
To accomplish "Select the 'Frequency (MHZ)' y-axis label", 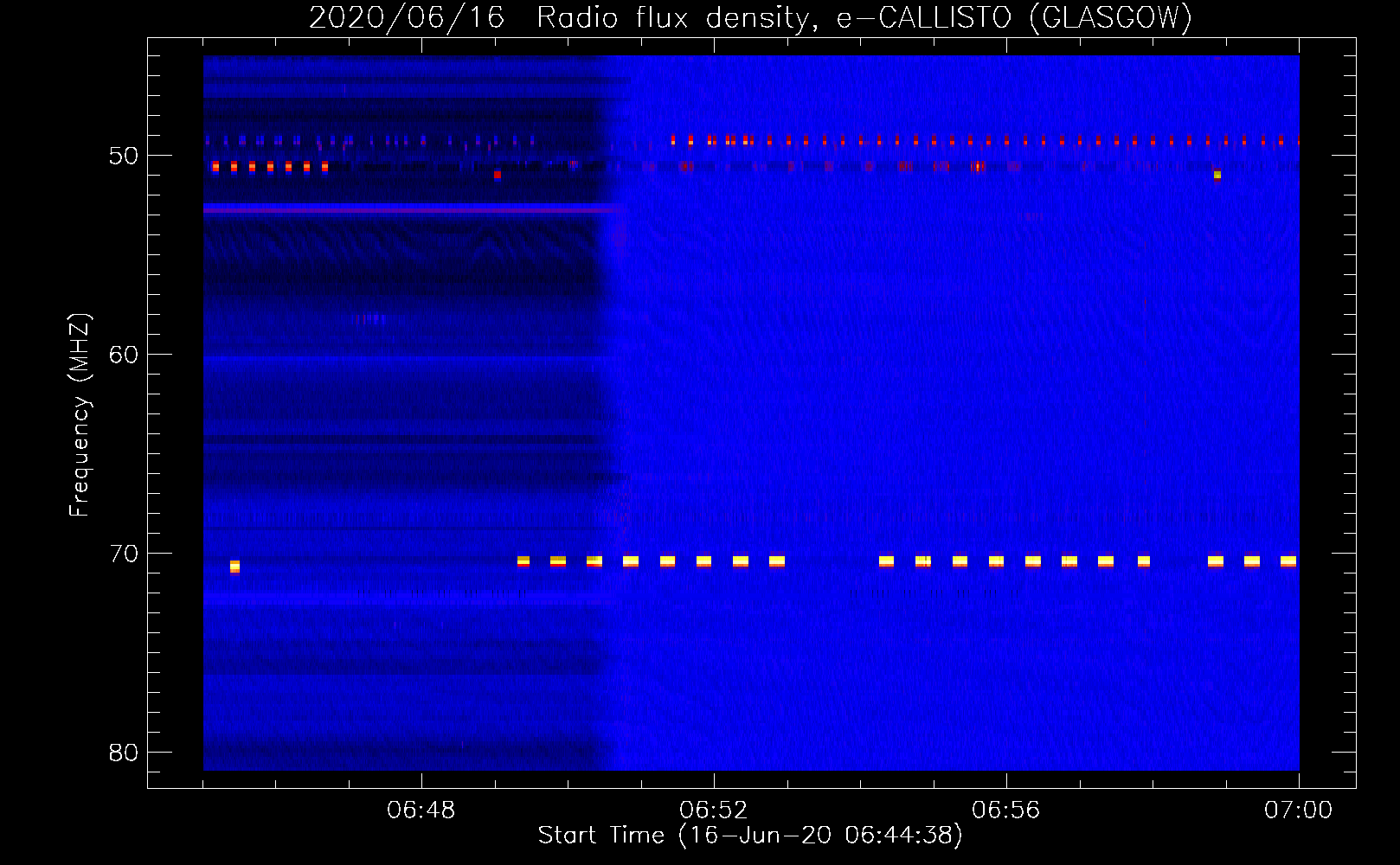I will tap(80, 415).
